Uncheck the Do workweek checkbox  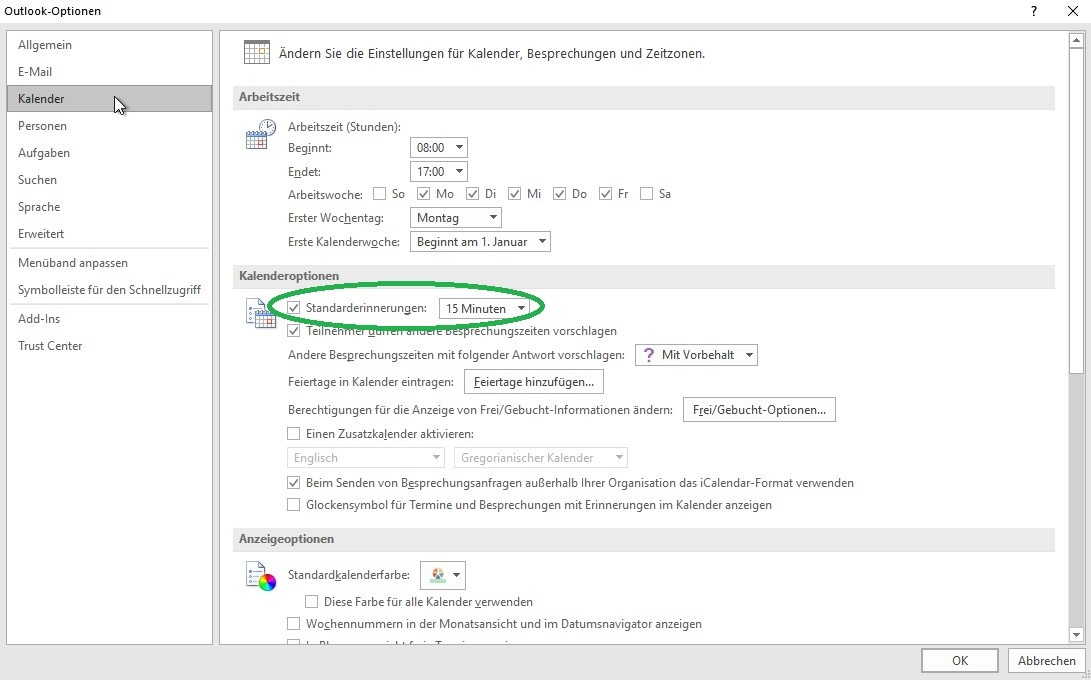click(559, 193)
